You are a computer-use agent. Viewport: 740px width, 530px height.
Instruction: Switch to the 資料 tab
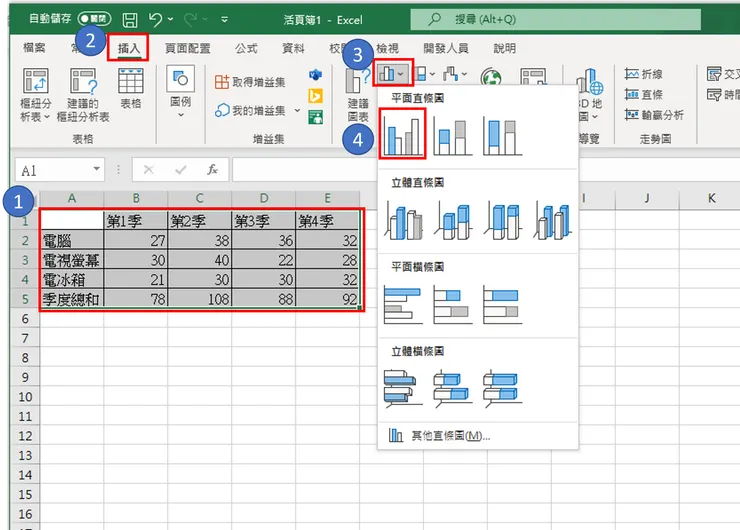point(293,48)
